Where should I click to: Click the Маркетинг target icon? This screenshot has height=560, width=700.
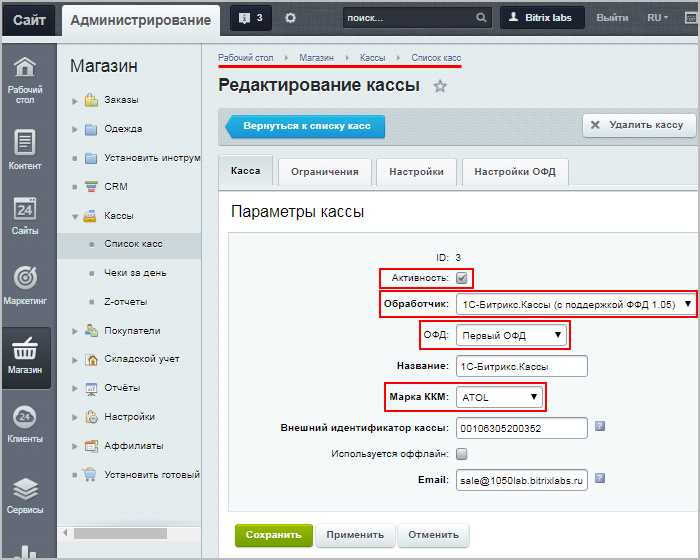tap(25, 277)
